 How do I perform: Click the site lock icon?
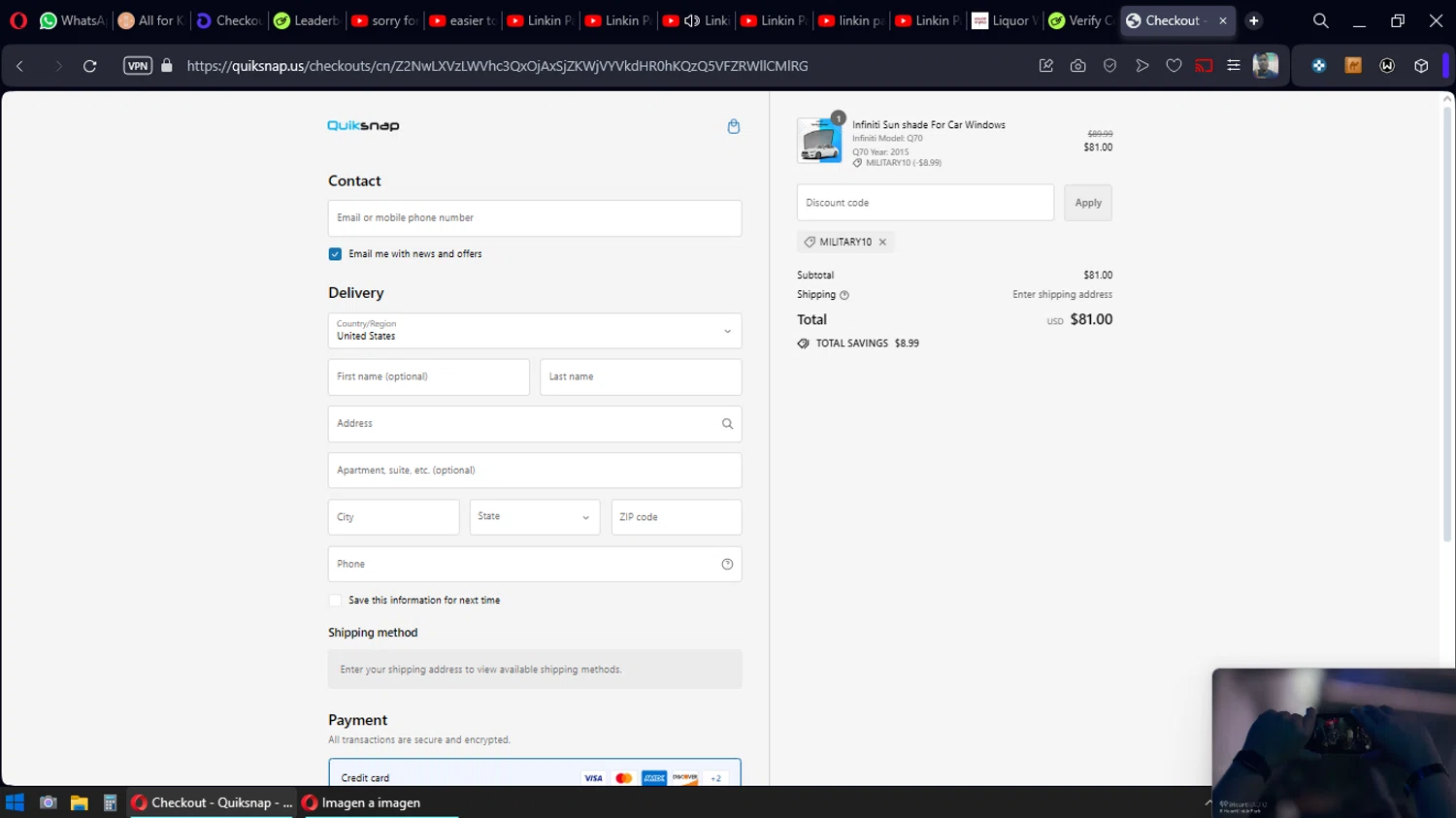coord(167,66)
